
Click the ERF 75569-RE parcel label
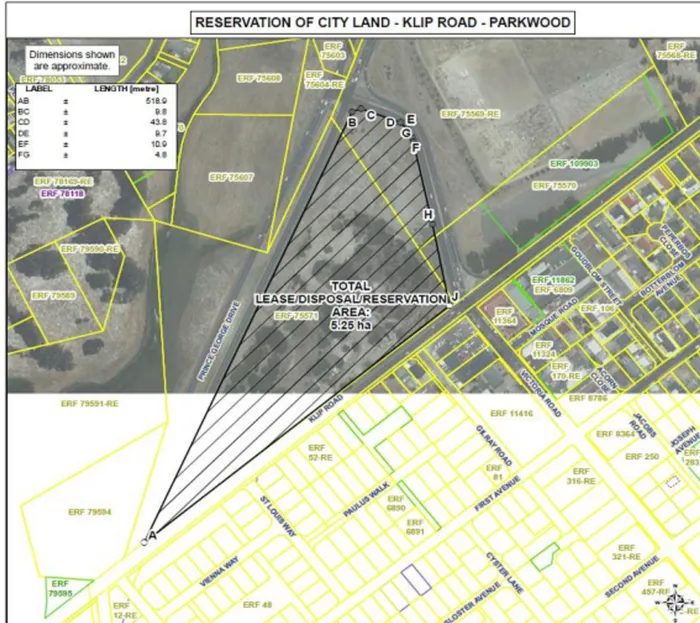tap(470, 114)
